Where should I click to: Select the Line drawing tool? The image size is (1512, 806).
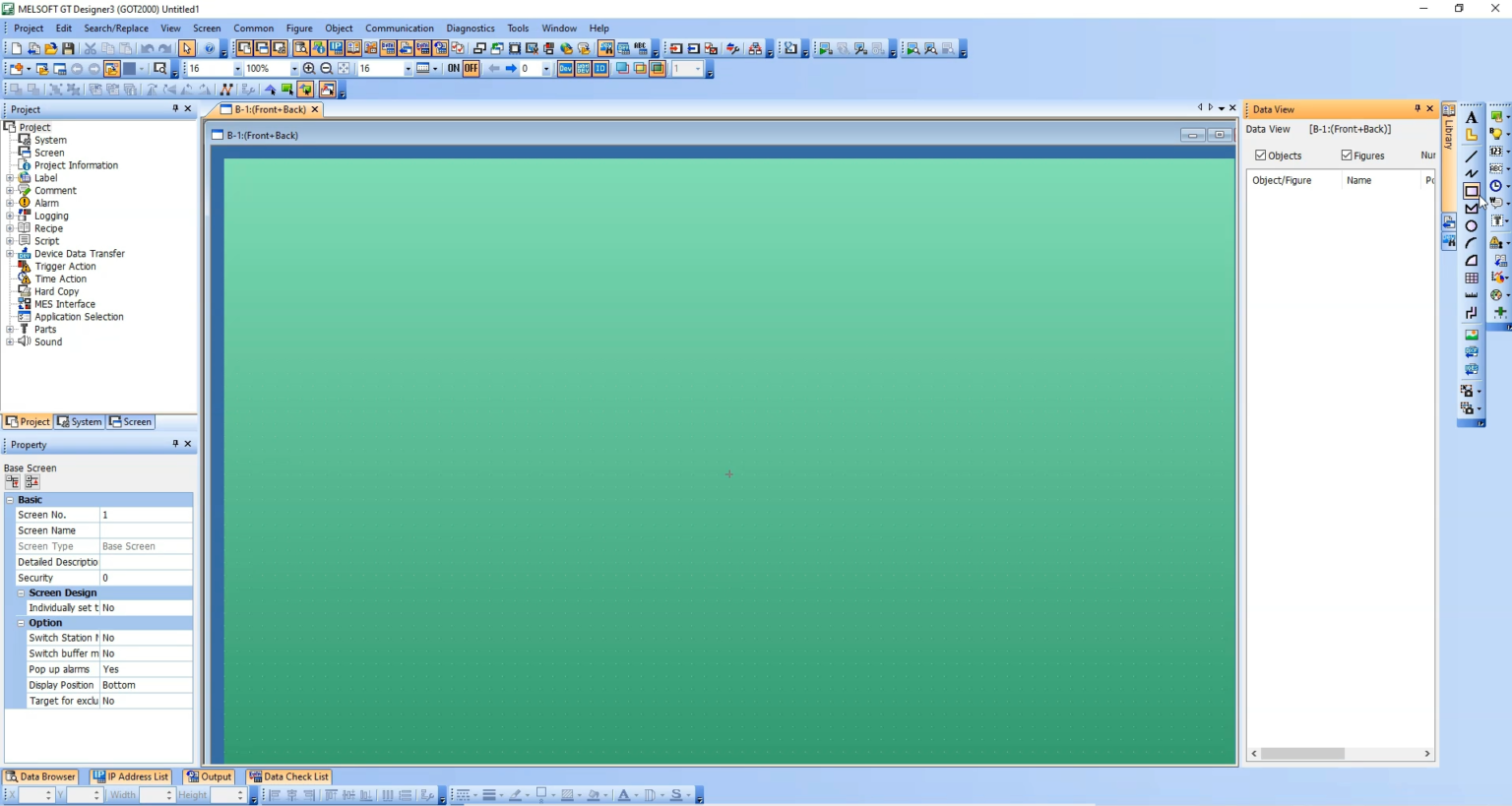pyautogui.click(x=1471, y=155)
